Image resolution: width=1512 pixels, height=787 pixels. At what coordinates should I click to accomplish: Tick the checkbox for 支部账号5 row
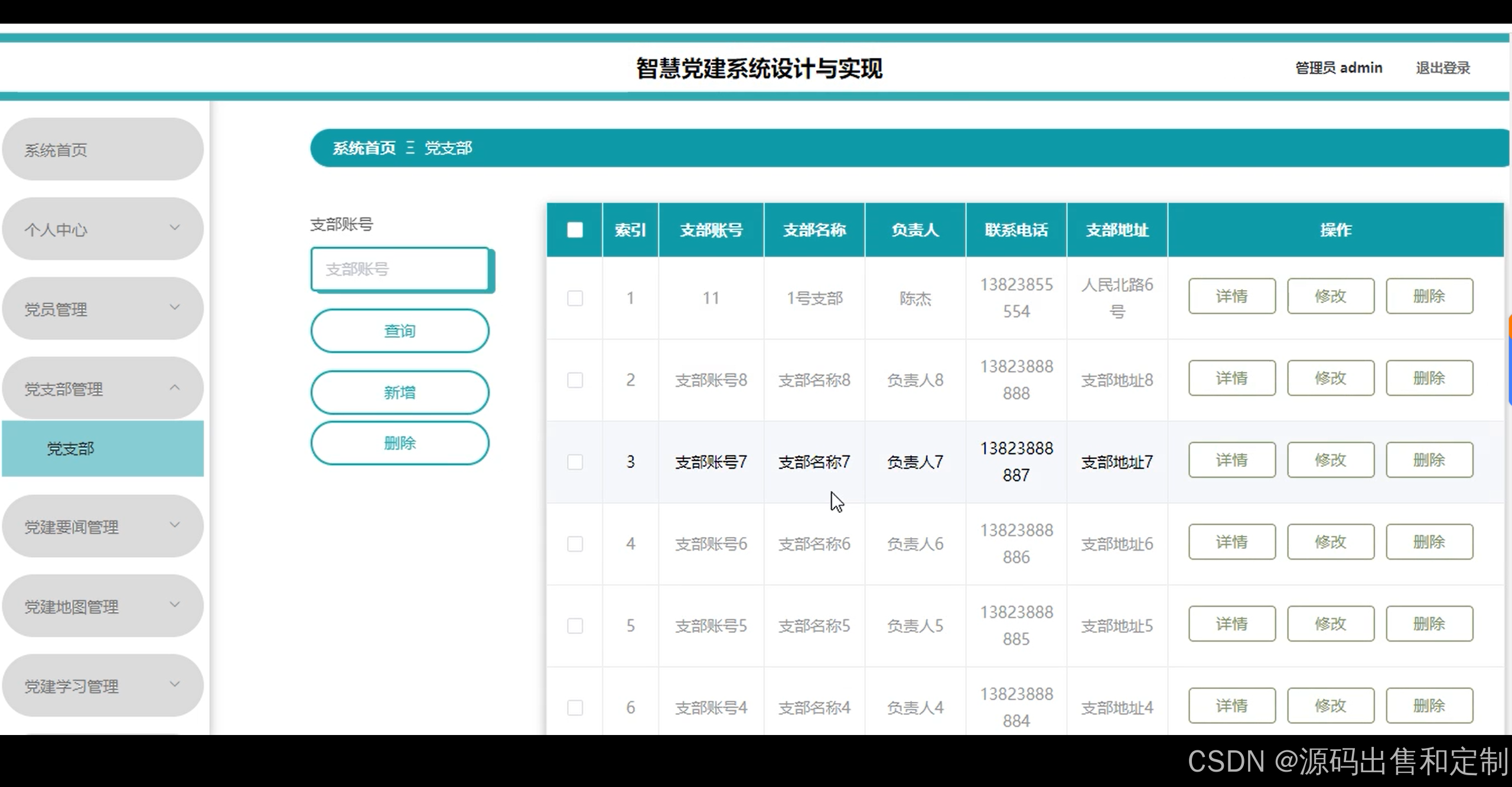(575, 626)
